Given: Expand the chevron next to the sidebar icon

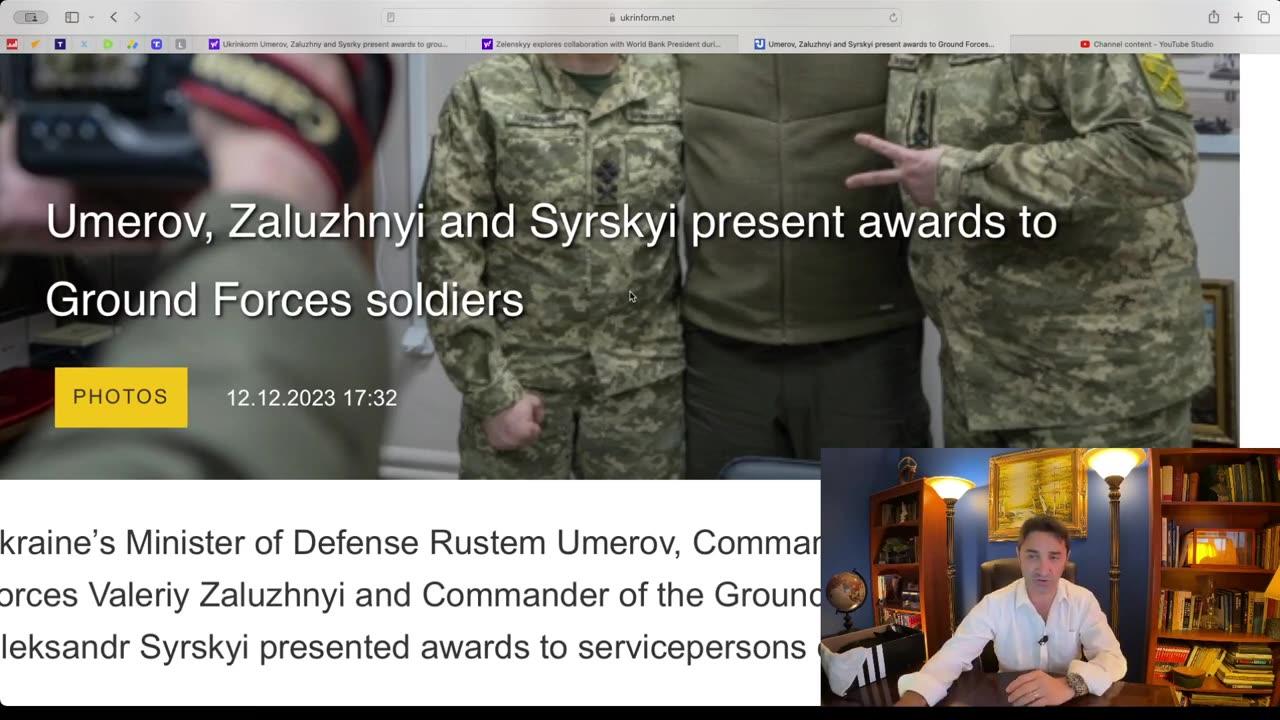Looking at the screenshot, I should coord(93,17).
